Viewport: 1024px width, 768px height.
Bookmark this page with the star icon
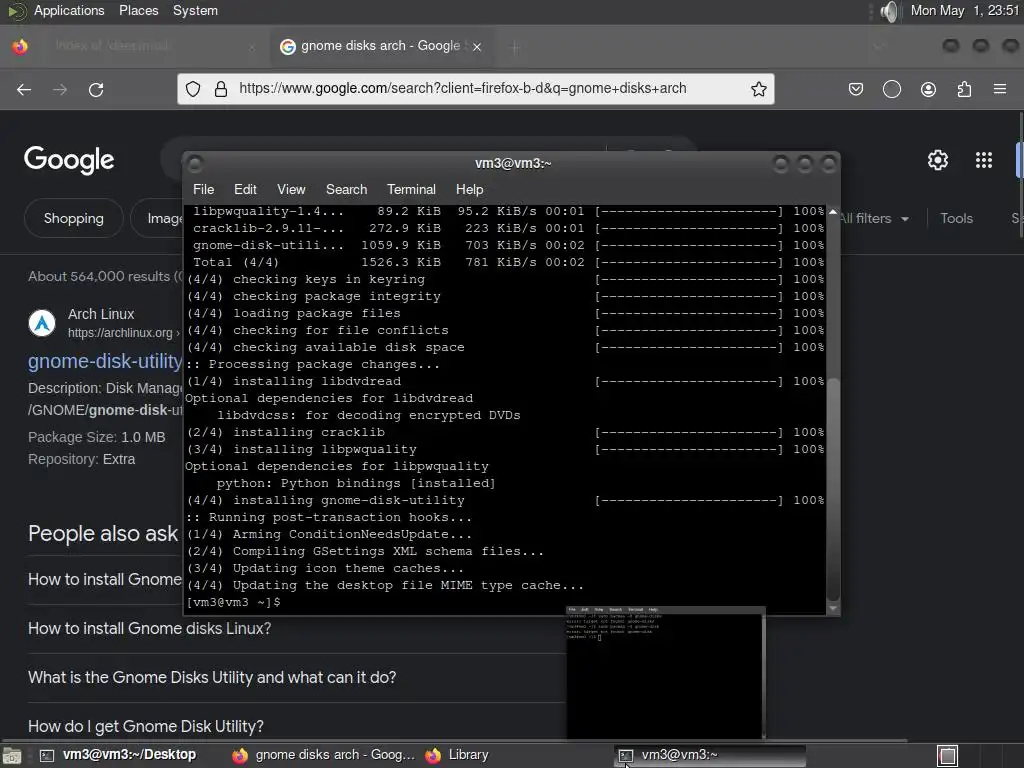[x=758, y=89]
